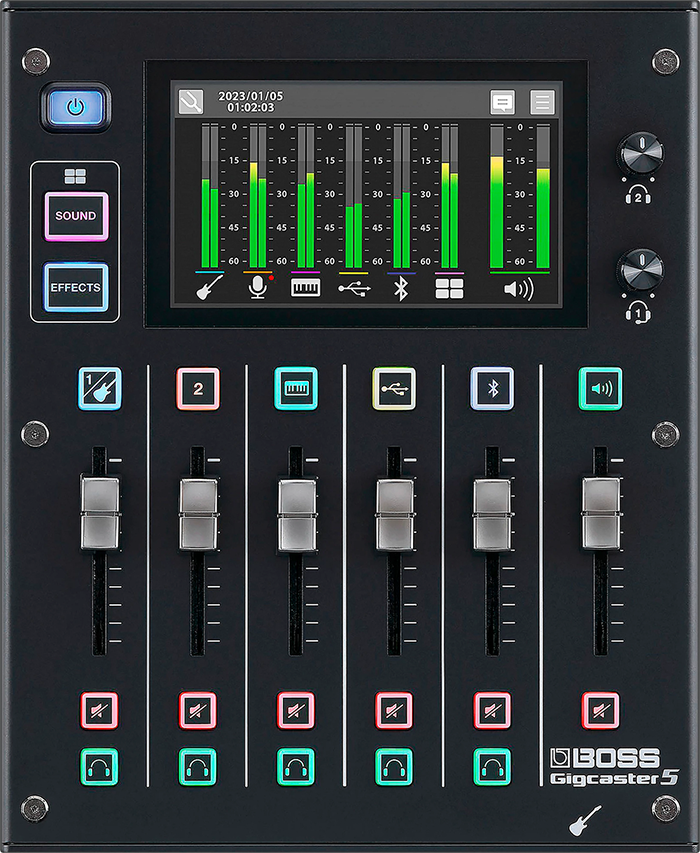Open the hamburger menu on the display
Image resolution: width=700 pixels, height=853 pixels.
click(x=542, y=102)
